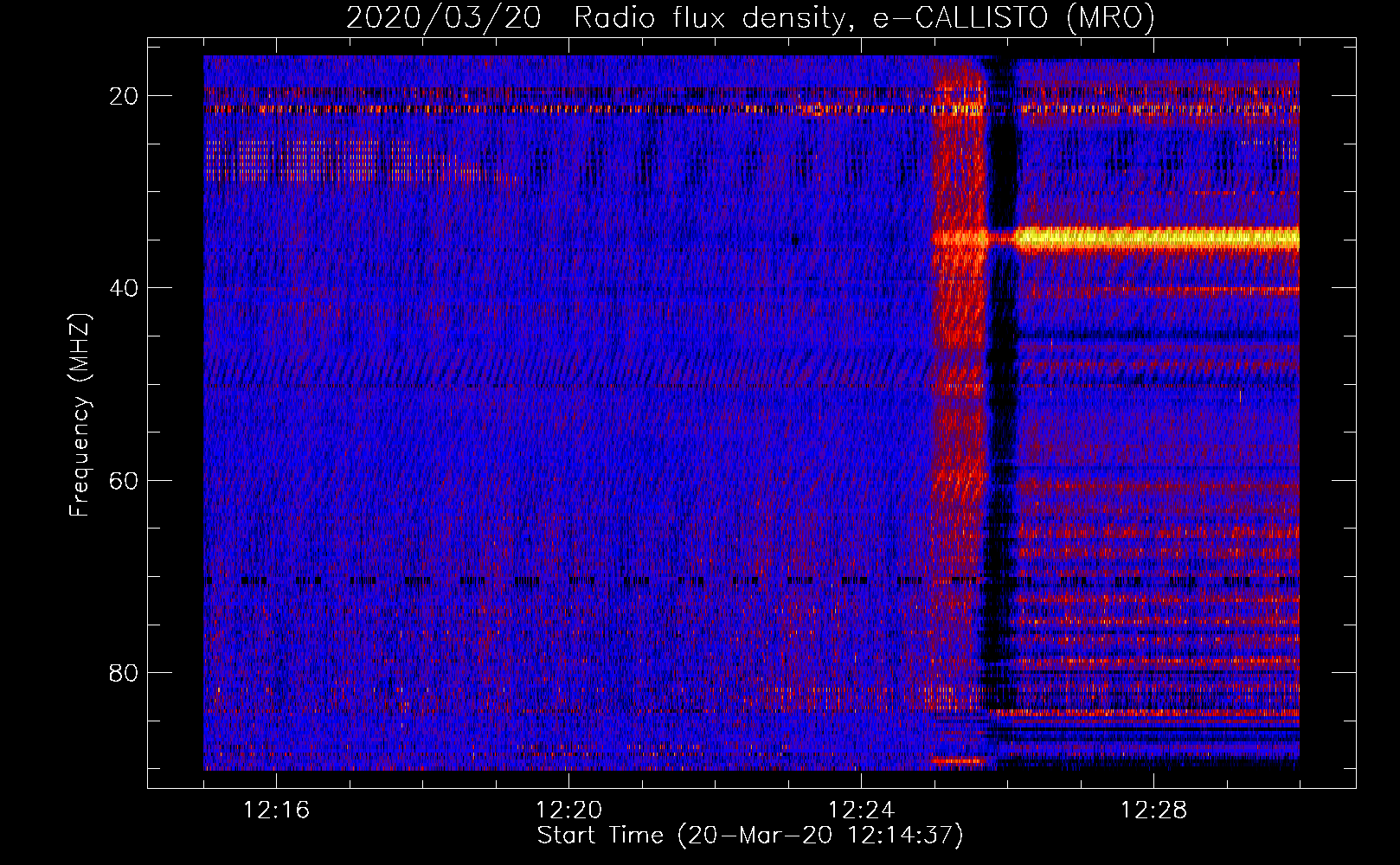The height and width of the screenshot is (865, 1400).
Task: Click the bright yellow emission band near 35 MHz
Action: [x=1157, y=238]
